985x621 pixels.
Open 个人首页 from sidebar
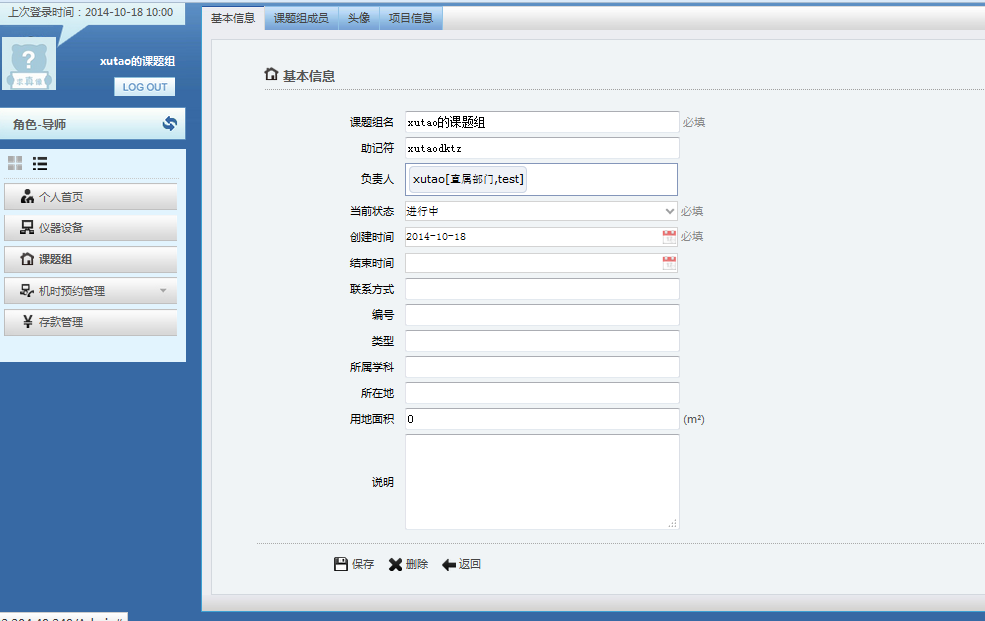(90, 197)
